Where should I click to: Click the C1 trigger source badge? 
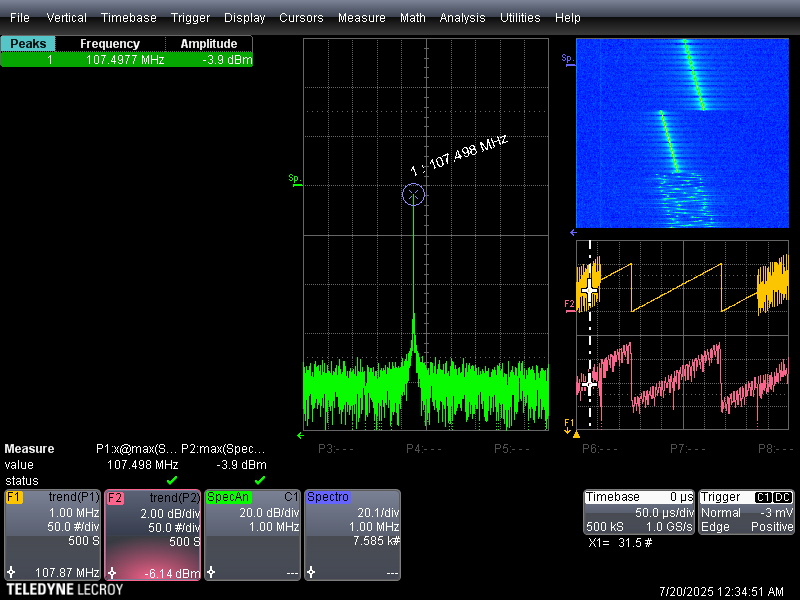(763, 497)
